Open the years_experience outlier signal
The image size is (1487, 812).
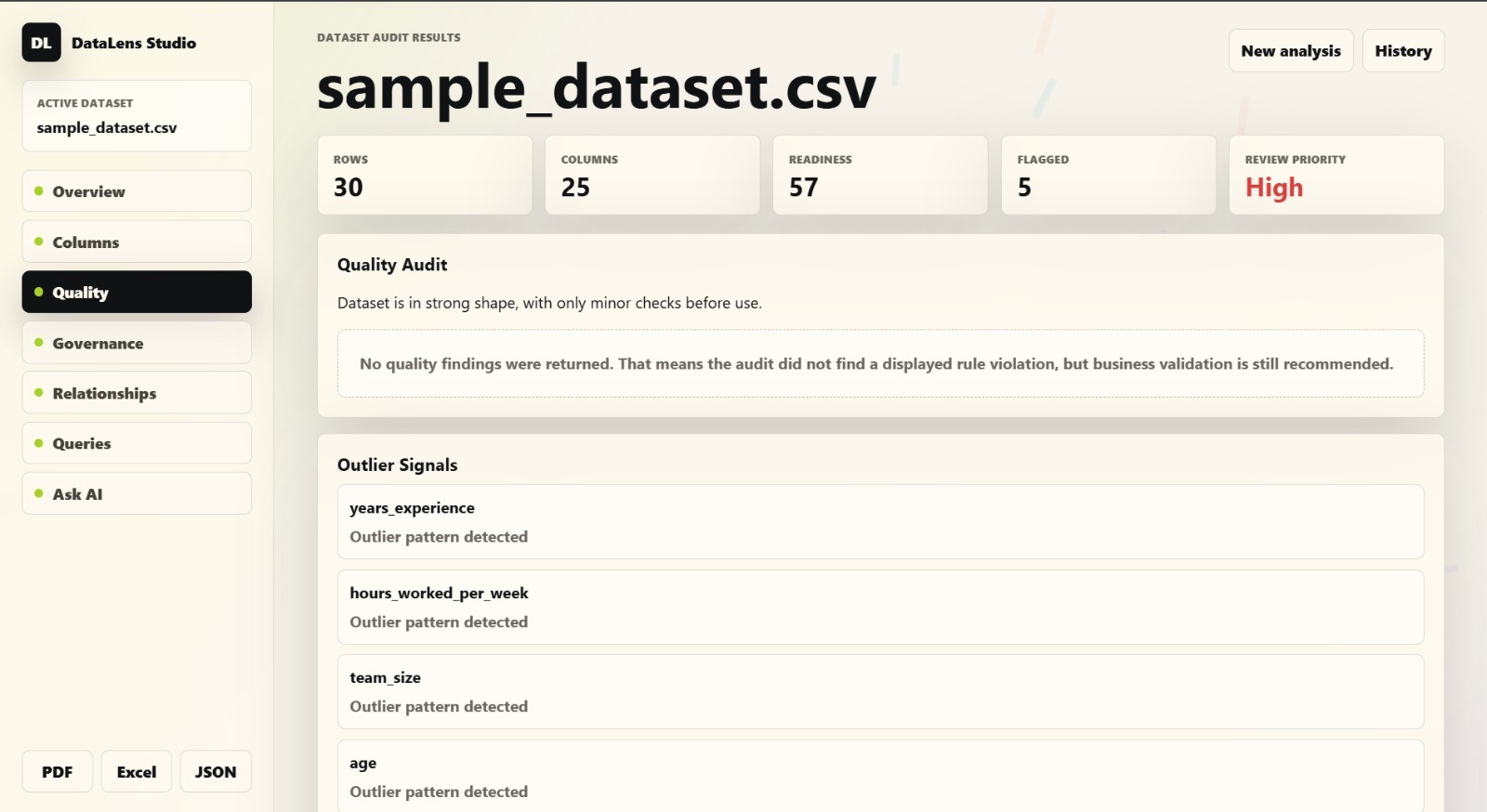click(x=880, y=522)
